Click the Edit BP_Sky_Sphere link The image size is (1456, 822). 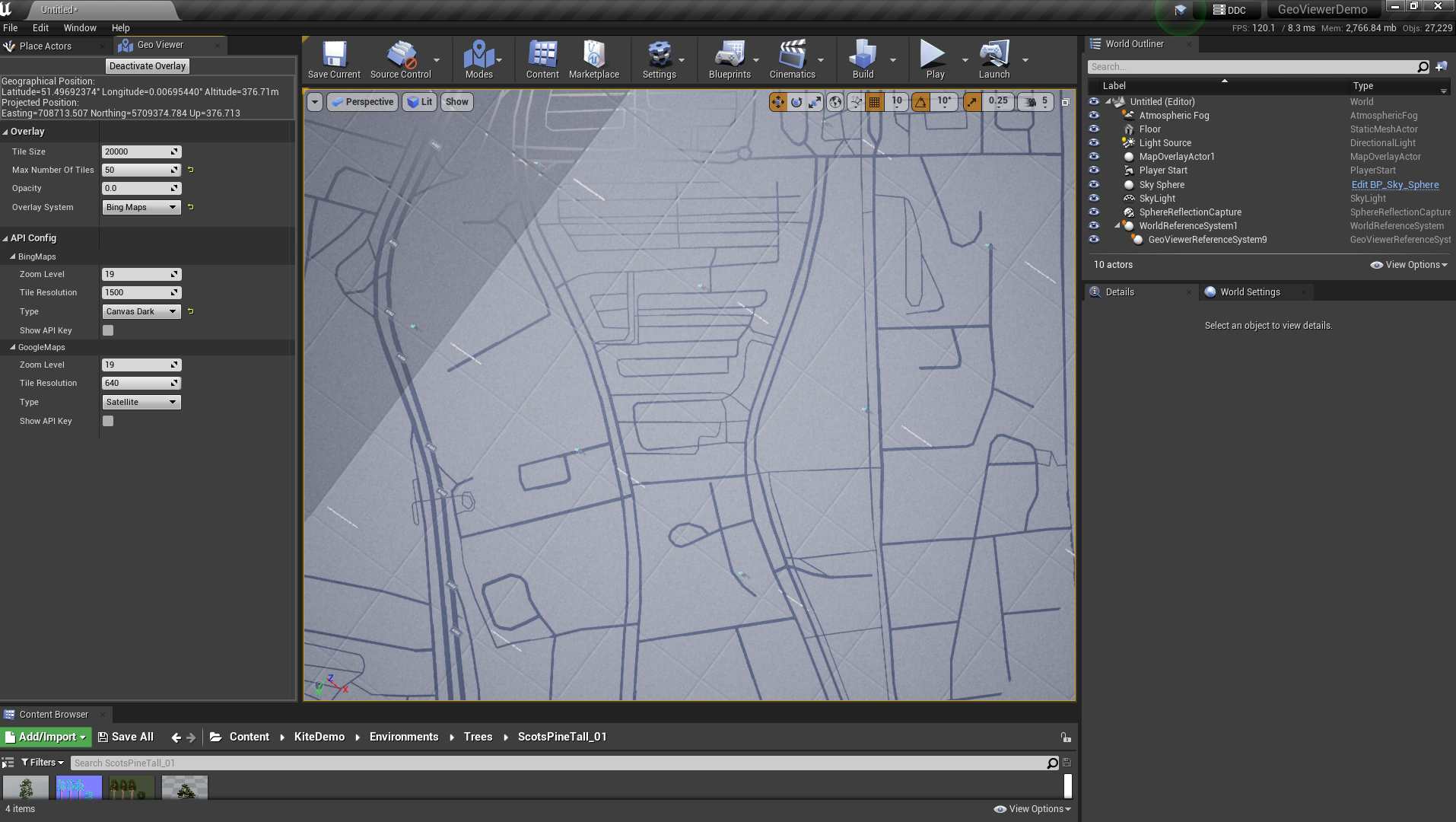[x=1394, y=185]
